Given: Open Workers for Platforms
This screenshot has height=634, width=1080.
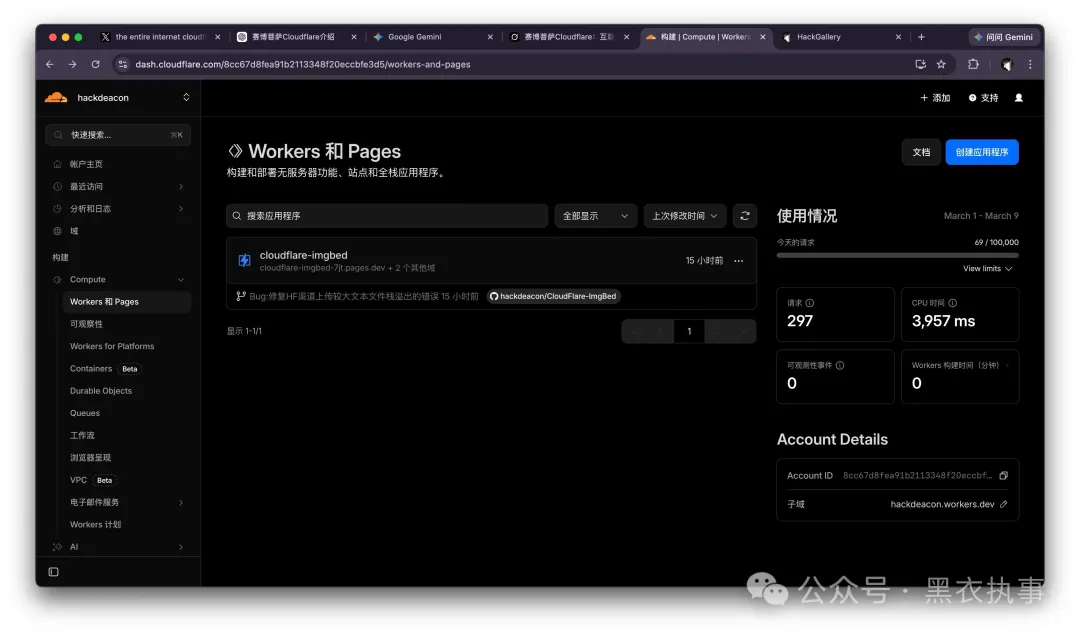Looking at the screenshot, I should click(112, 346).
